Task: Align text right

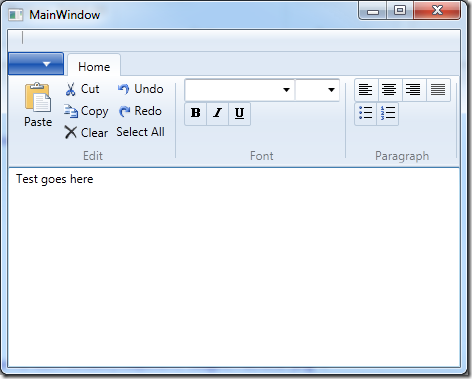Action: [x=414, y=90]
